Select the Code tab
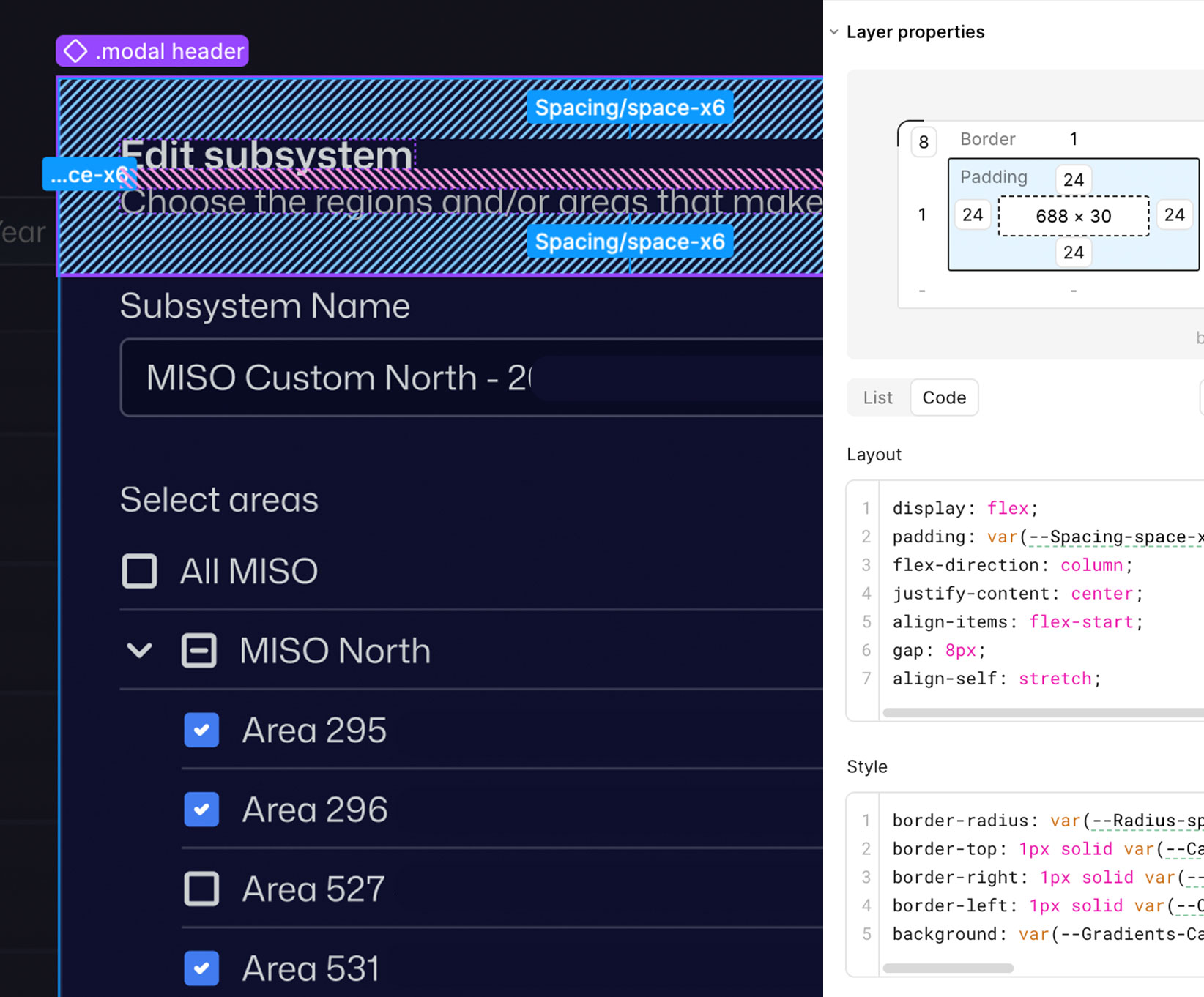 [x=944, y=397]
